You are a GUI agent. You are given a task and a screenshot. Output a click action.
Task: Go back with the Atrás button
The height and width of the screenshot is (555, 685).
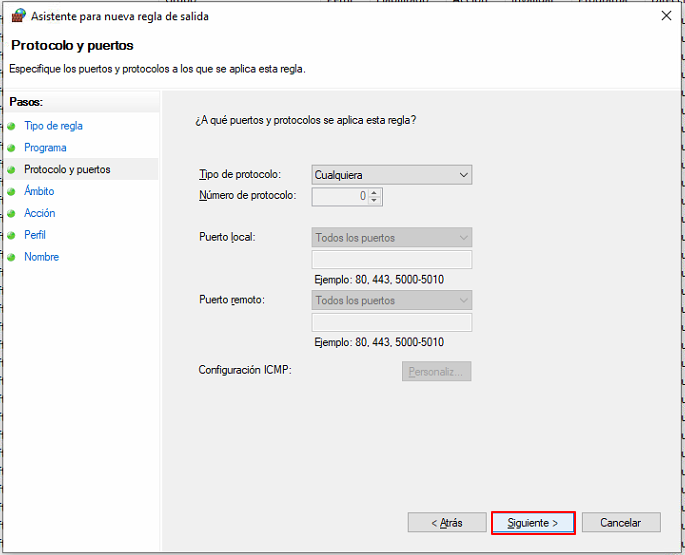pos(447,523)
